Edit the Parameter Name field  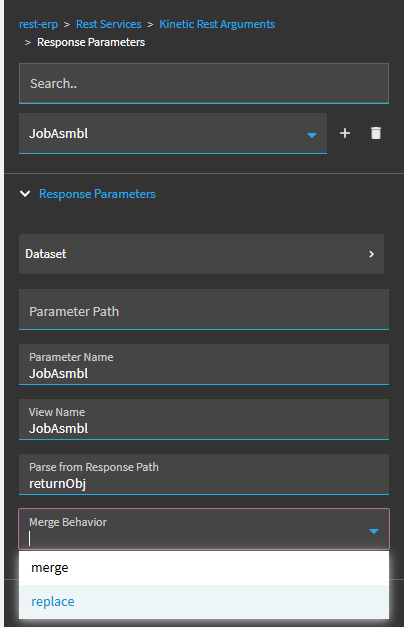pyautogui.click(x=204, y=364)
